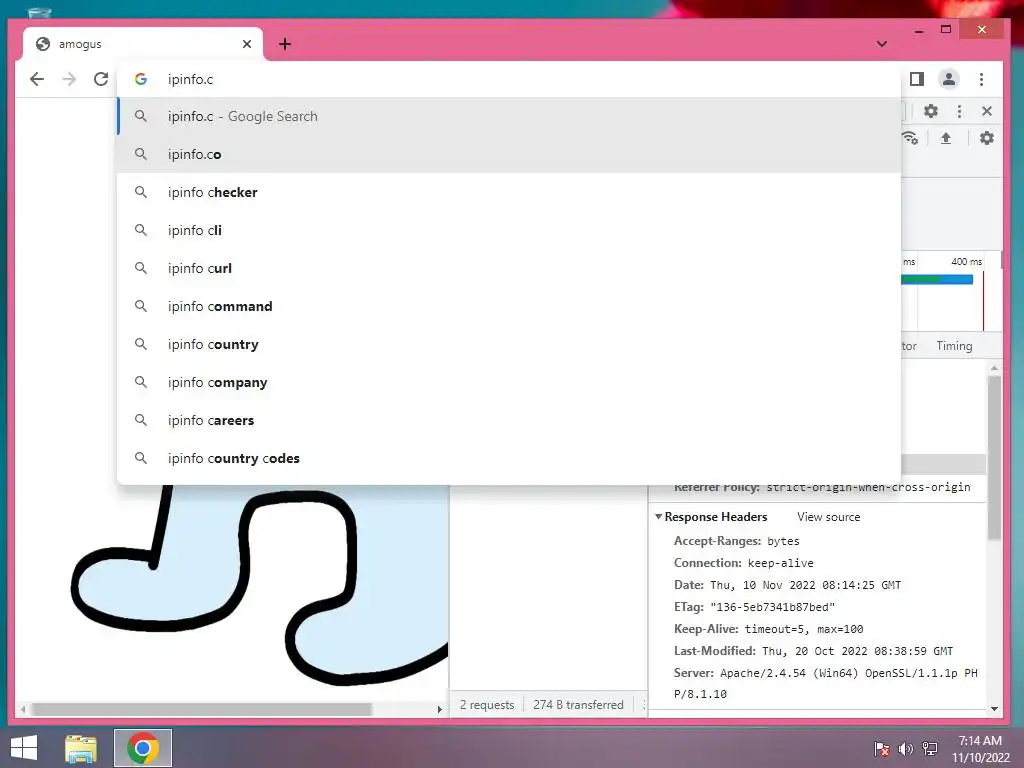Viewport: 1024px width, 768px height.
Task: Click the '2 requests' status entry
Action: (487, 705)
